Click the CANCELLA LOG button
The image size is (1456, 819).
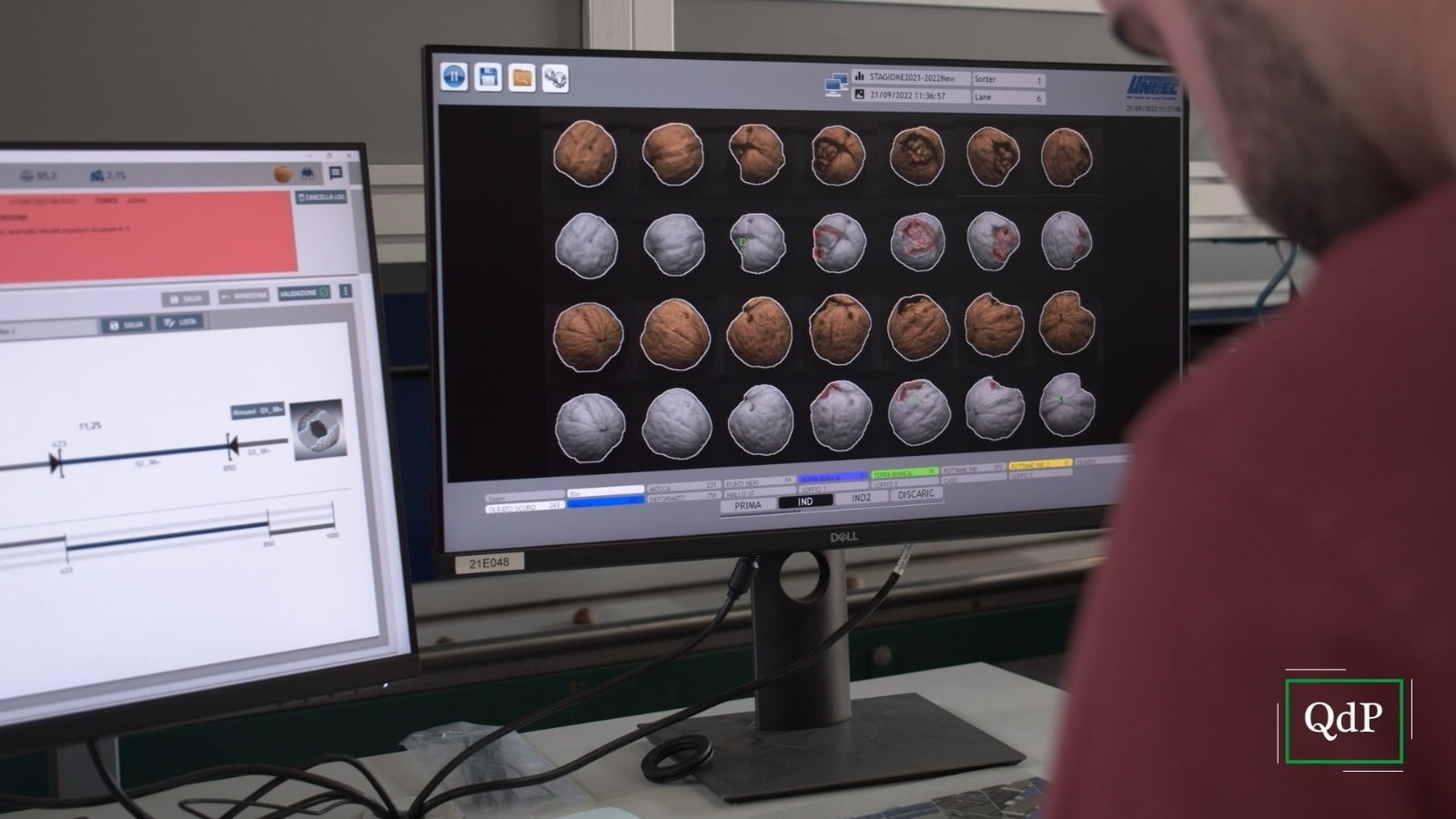(322, 197)
